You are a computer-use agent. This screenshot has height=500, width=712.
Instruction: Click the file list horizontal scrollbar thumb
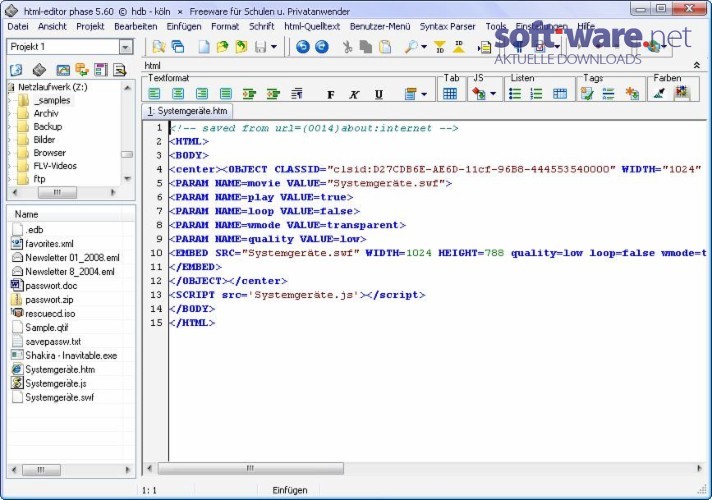click(x=41, y=470)
